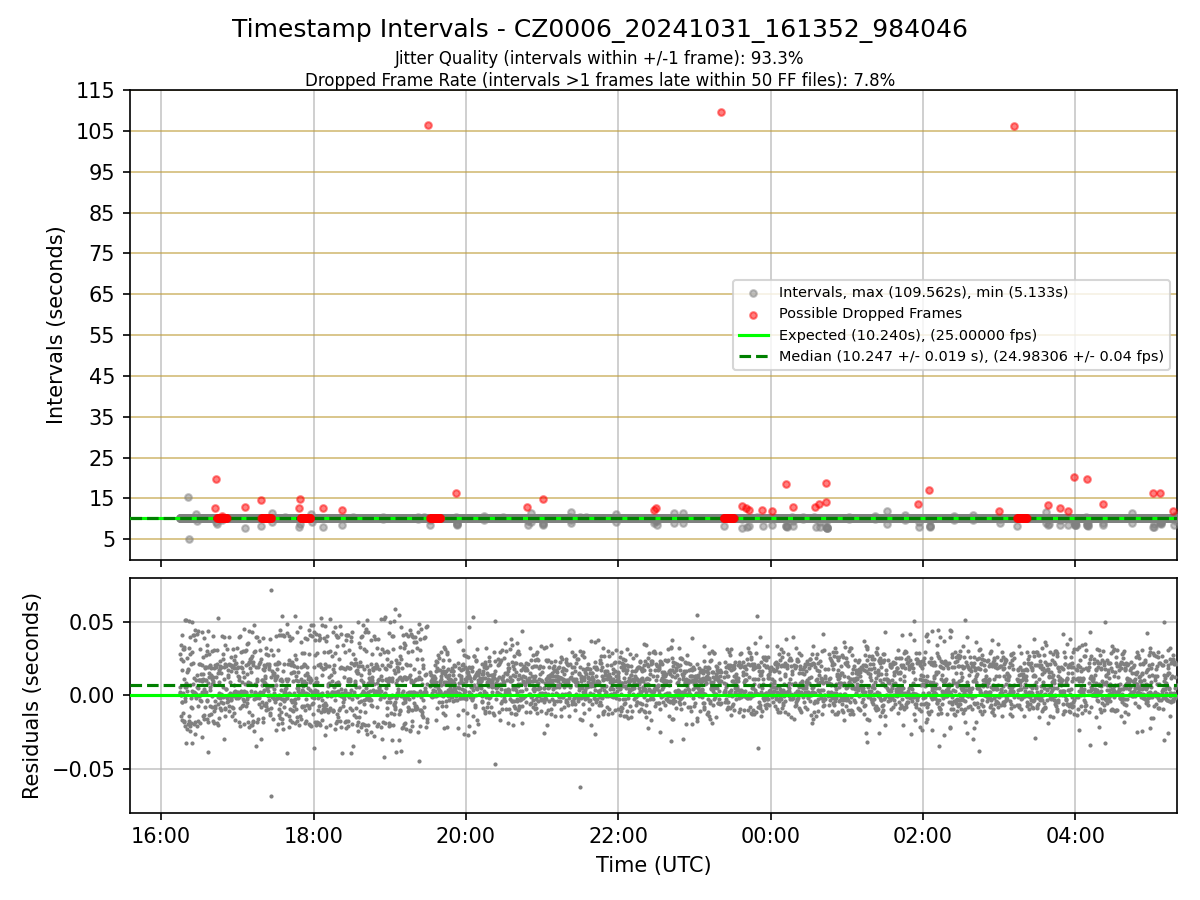Click the lowest residual point near −0.07
Screen dimensions: 1200x900
[271, 796]
